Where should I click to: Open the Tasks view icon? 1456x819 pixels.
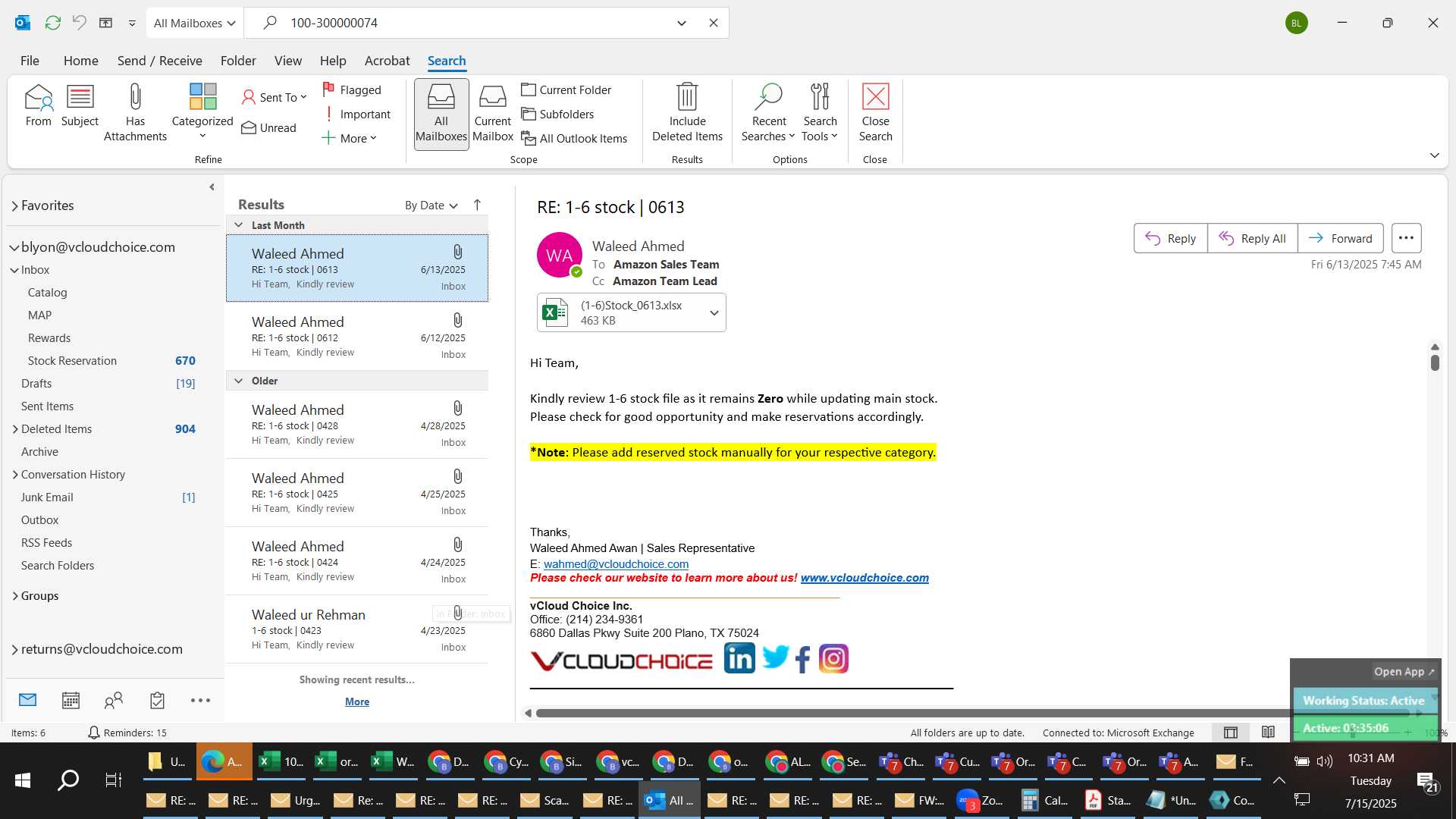pos(157,700)
